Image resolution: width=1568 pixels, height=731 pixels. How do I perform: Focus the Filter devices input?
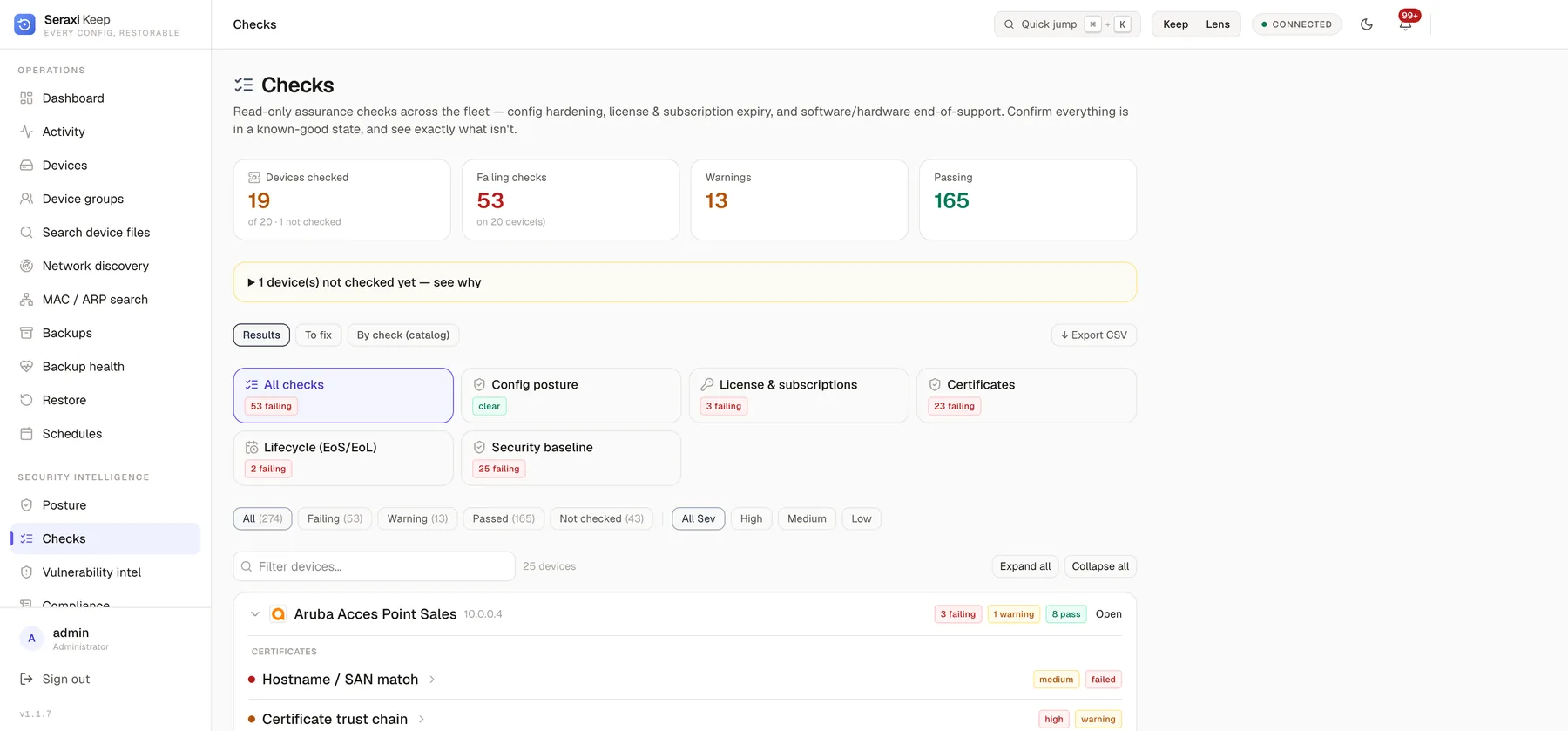click(375, 566)
